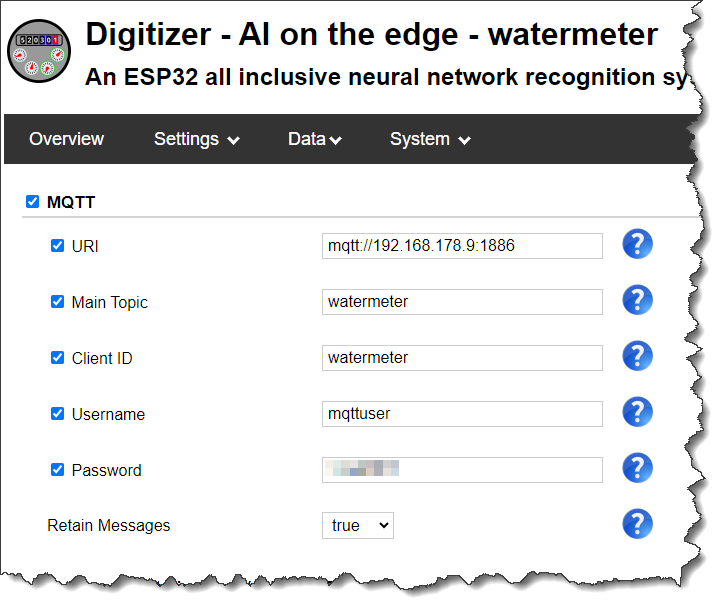This screenshot has height=614, width=728.
Task: Open help icon for Retain Messages
Action: (637, 524)
